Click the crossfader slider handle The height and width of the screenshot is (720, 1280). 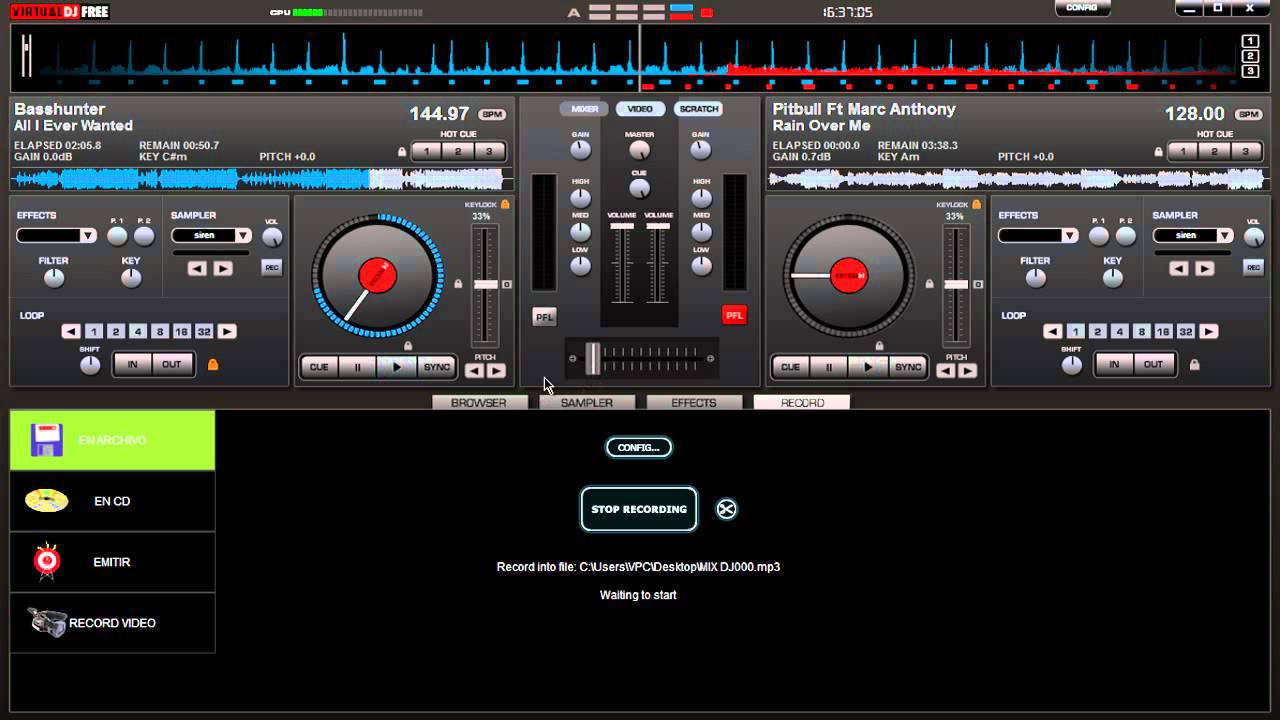(593, 359)
